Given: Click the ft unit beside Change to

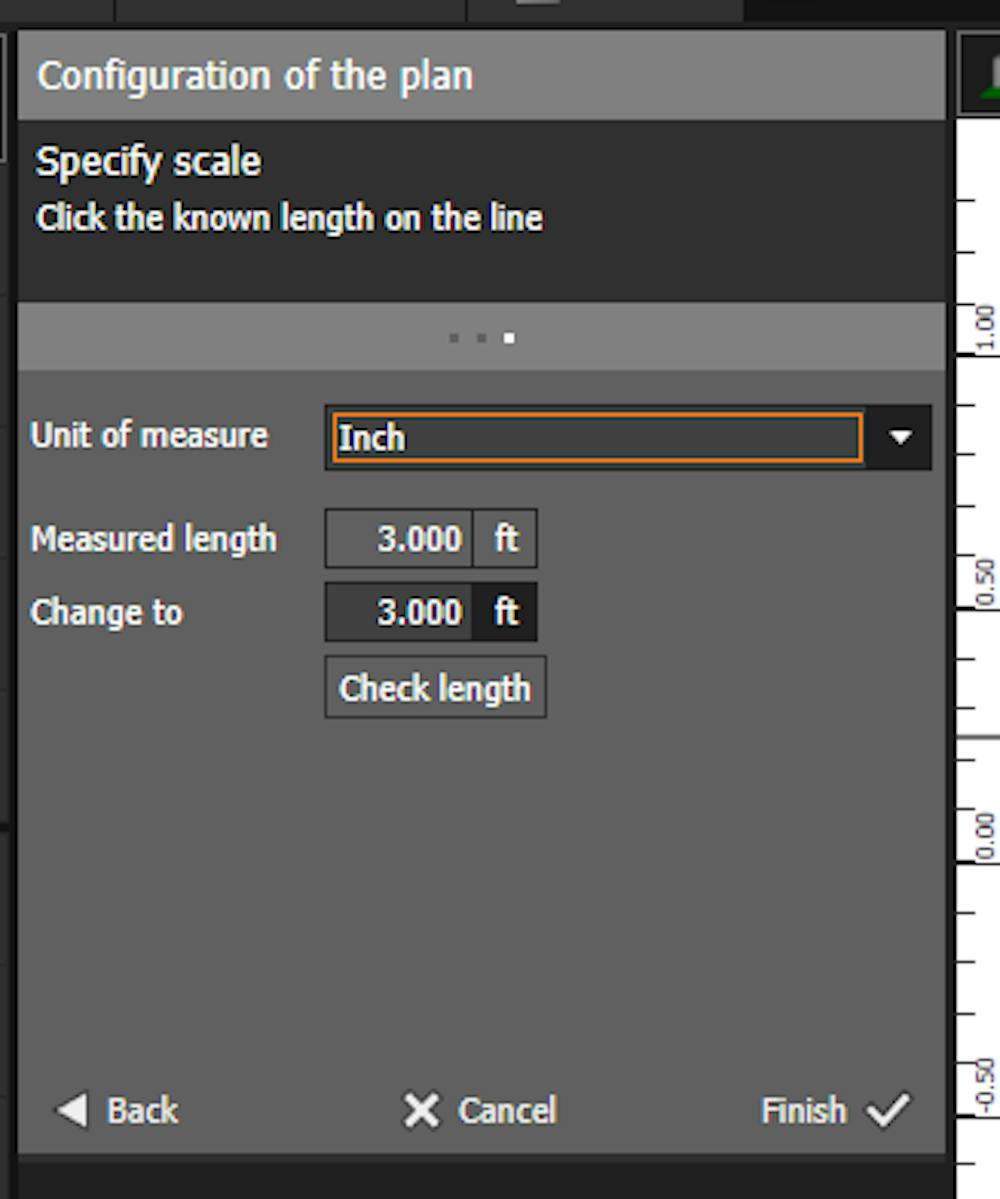Looking at the screenshot, I should (506, 612).
